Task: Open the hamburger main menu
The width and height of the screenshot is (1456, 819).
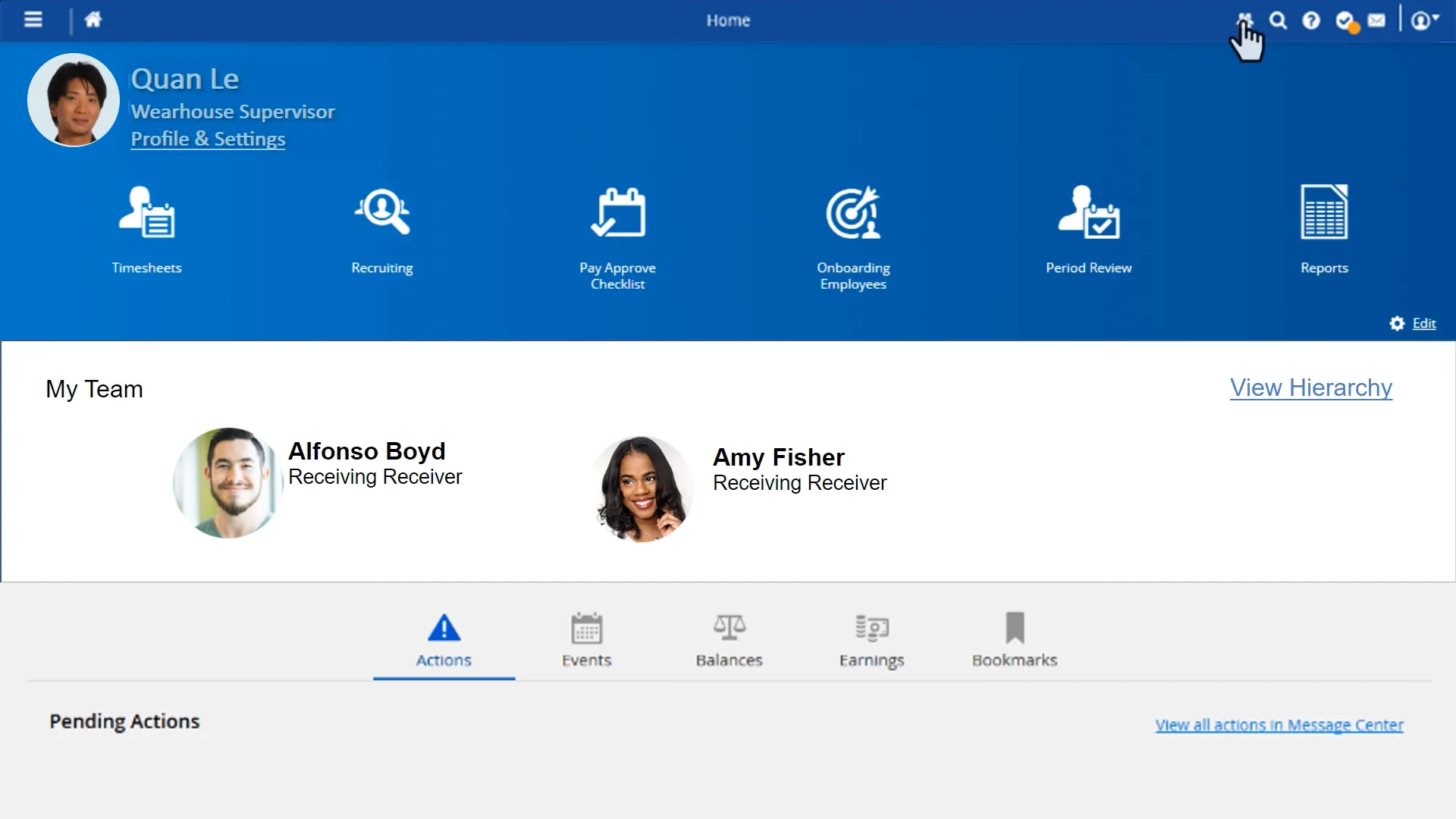Action: (33, 20)
